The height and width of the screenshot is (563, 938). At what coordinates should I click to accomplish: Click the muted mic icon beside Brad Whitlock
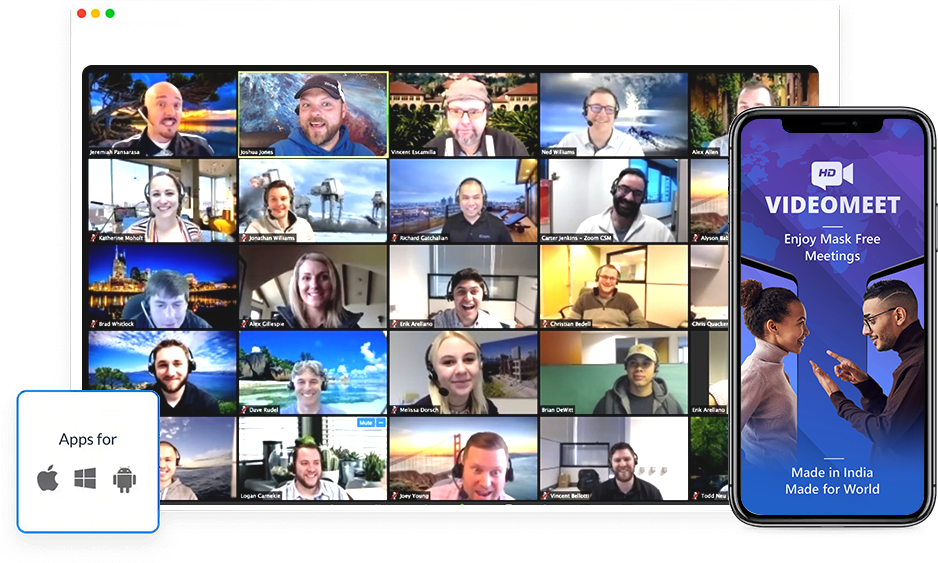coord(94,324)
